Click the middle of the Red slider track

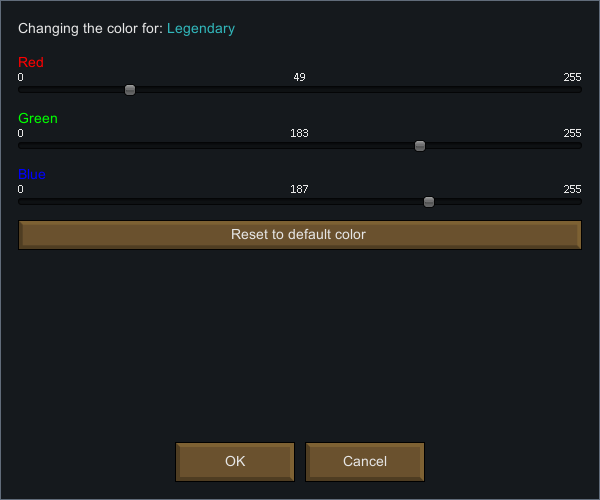(x=300, y=90)
